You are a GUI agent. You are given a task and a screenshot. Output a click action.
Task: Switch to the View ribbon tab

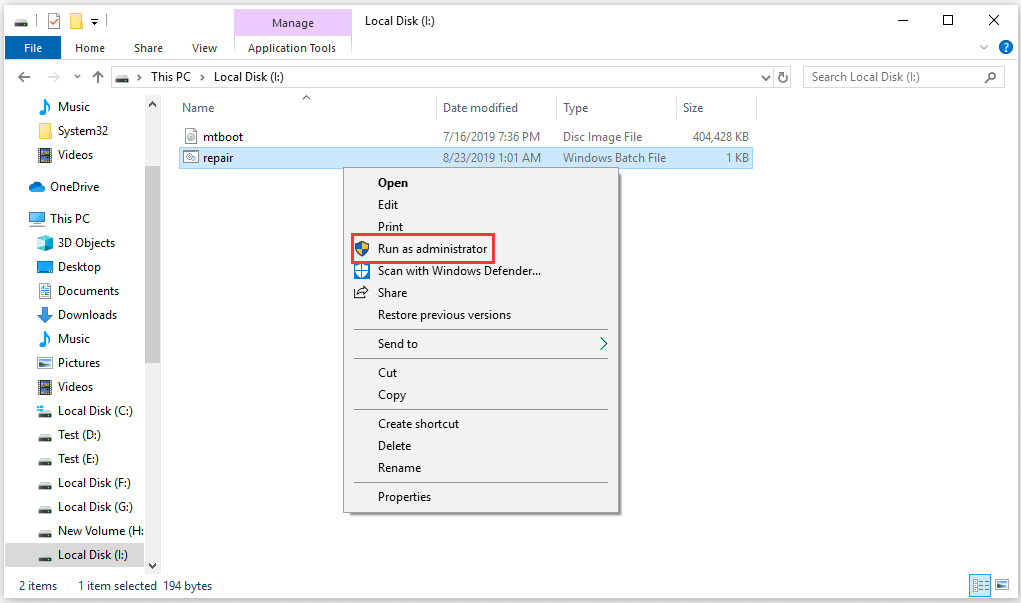point(204,48)
